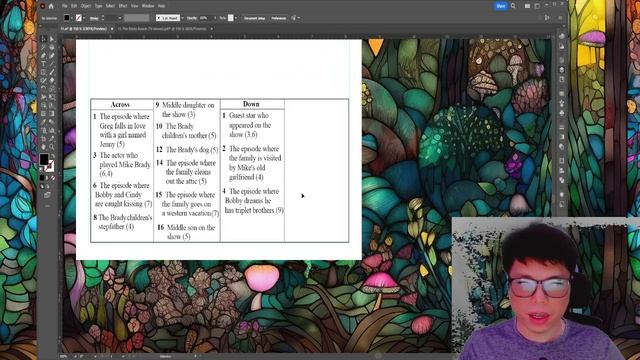The height and width of the screenshot is (360, 640).
Task: Go to the Home screen icon
Action: [51, 6]
